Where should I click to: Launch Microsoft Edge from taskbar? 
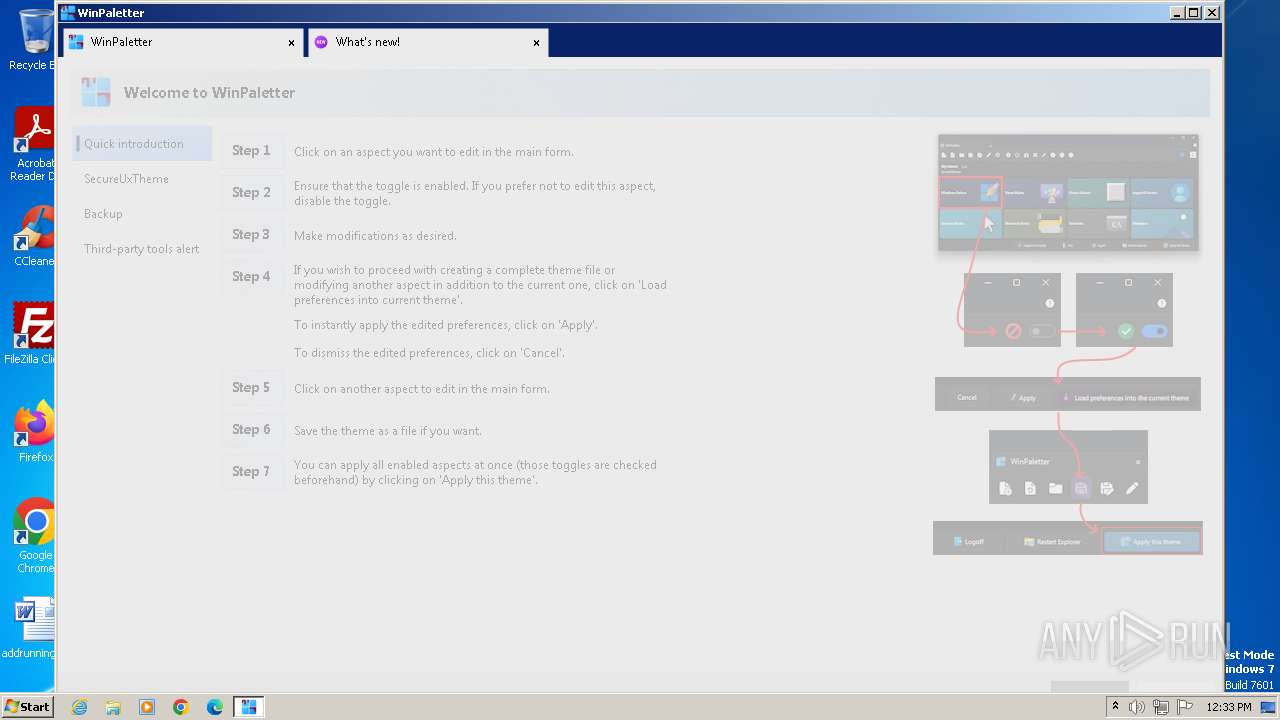pos(215,707)
